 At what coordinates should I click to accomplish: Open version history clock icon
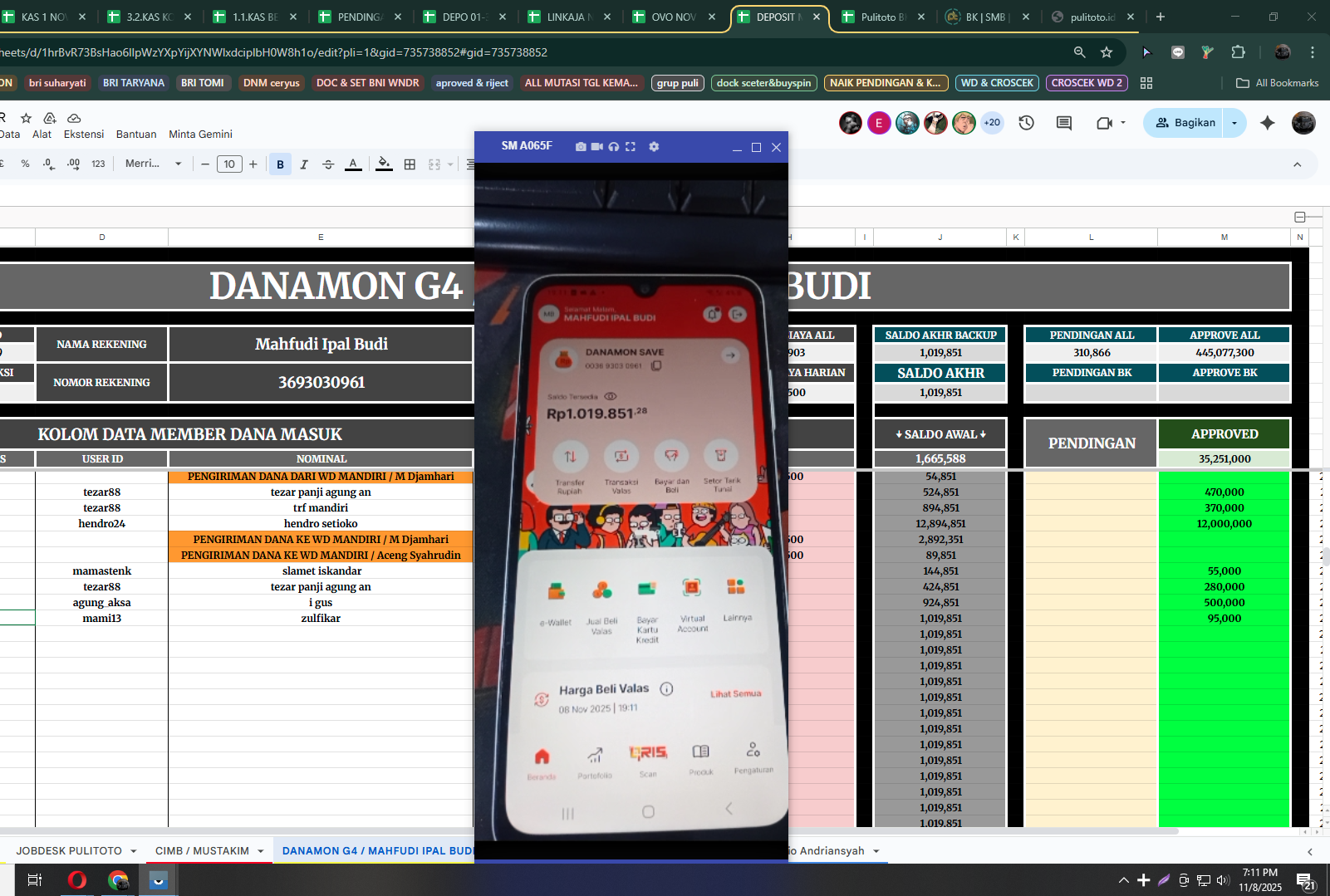click(1027, 123)
